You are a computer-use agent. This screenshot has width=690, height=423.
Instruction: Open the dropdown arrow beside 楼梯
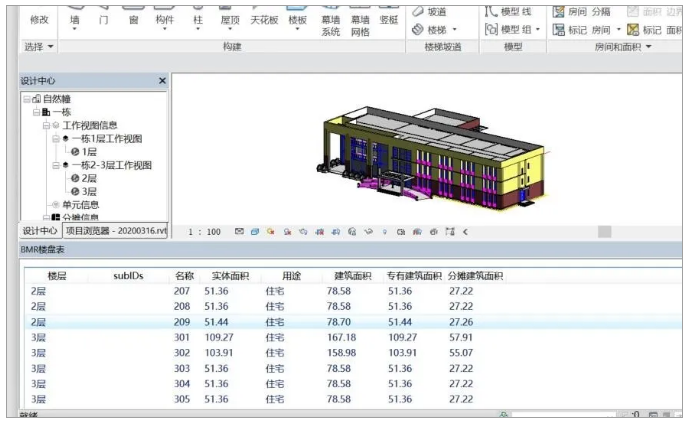point(455,29)
